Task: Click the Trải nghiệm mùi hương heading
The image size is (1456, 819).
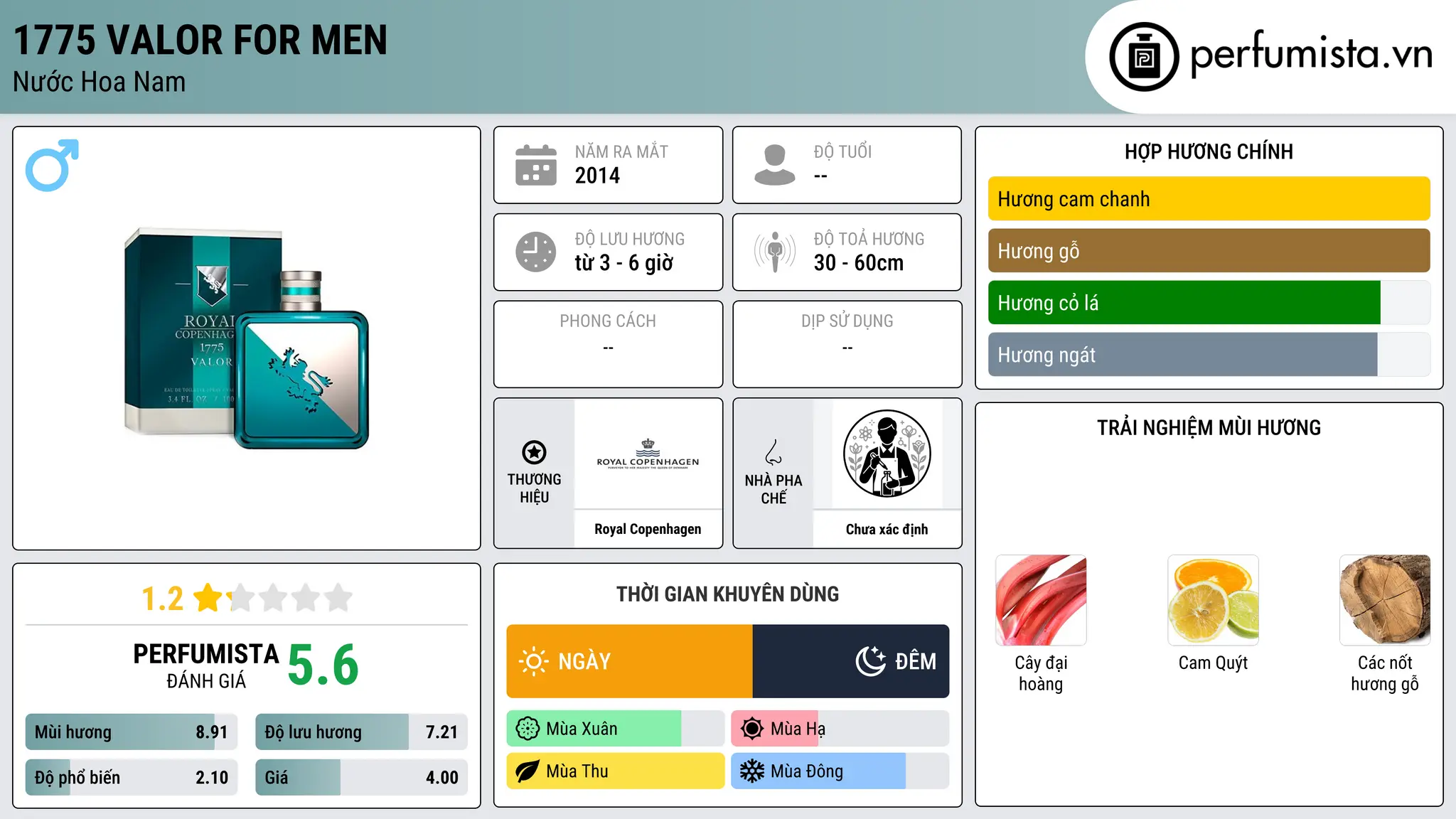Action: [1209, 427]
